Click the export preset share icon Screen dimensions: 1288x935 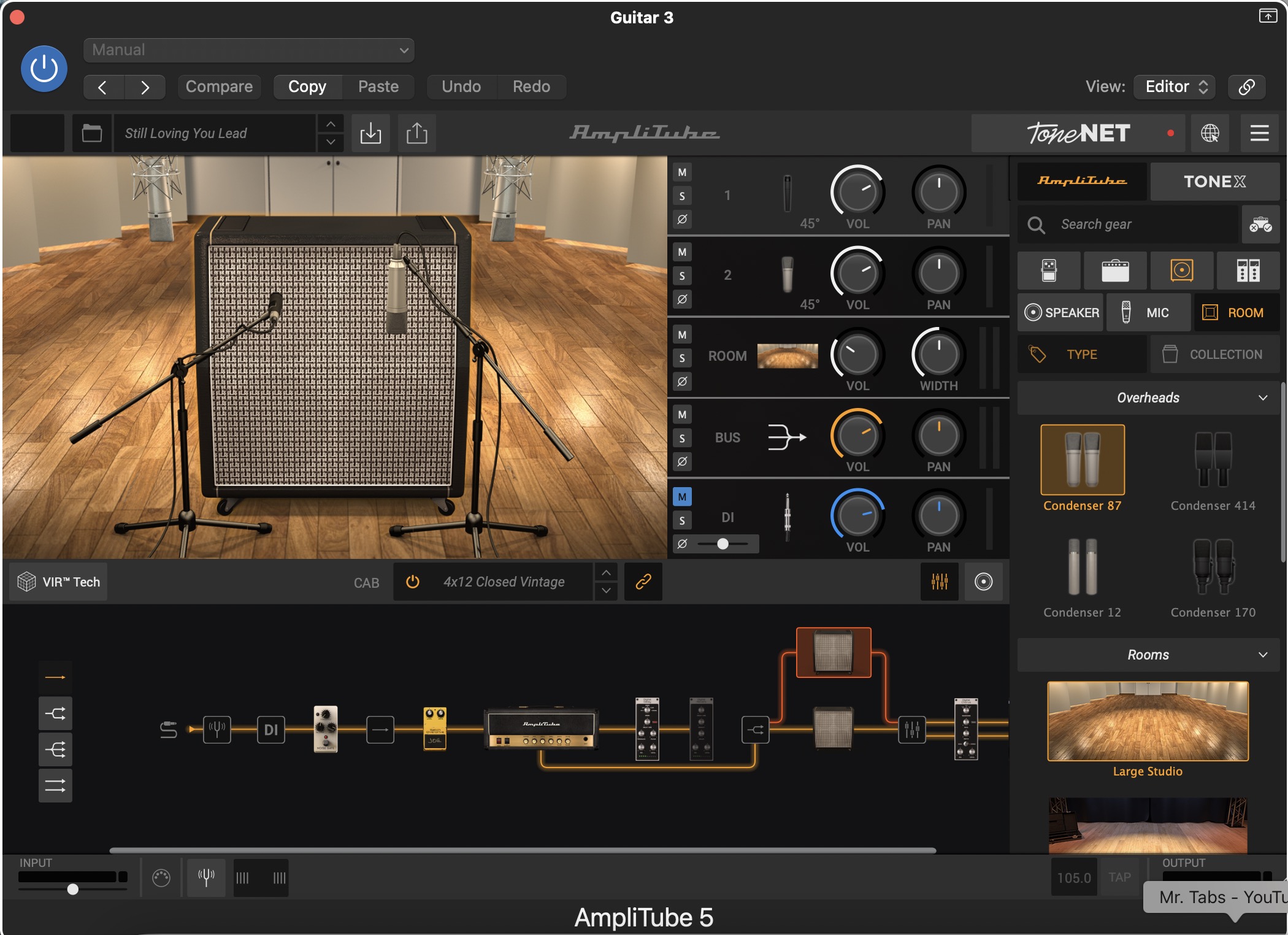tap(417, 133)
